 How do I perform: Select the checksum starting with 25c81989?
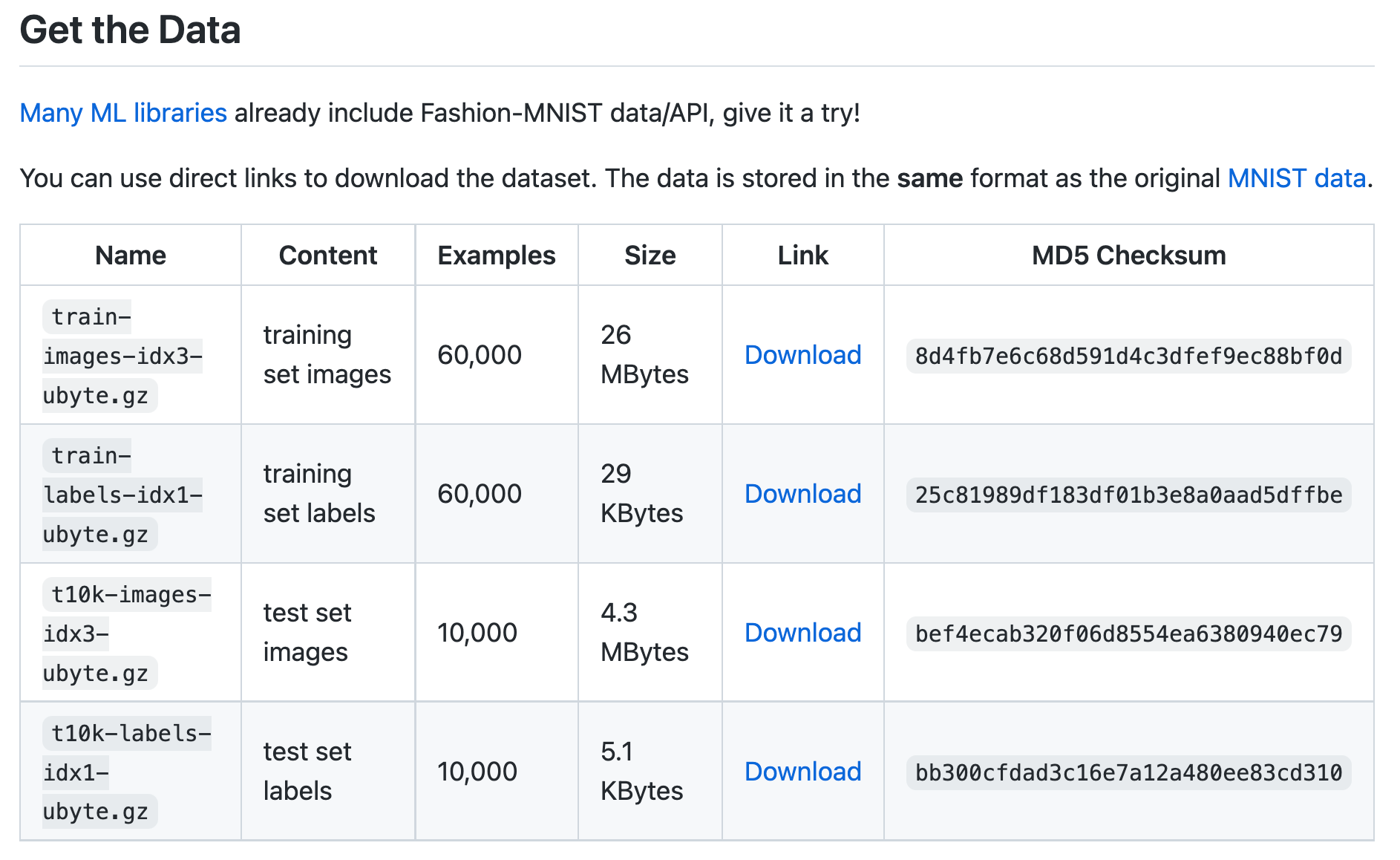pyautogui.click(x=1128, y=495)
